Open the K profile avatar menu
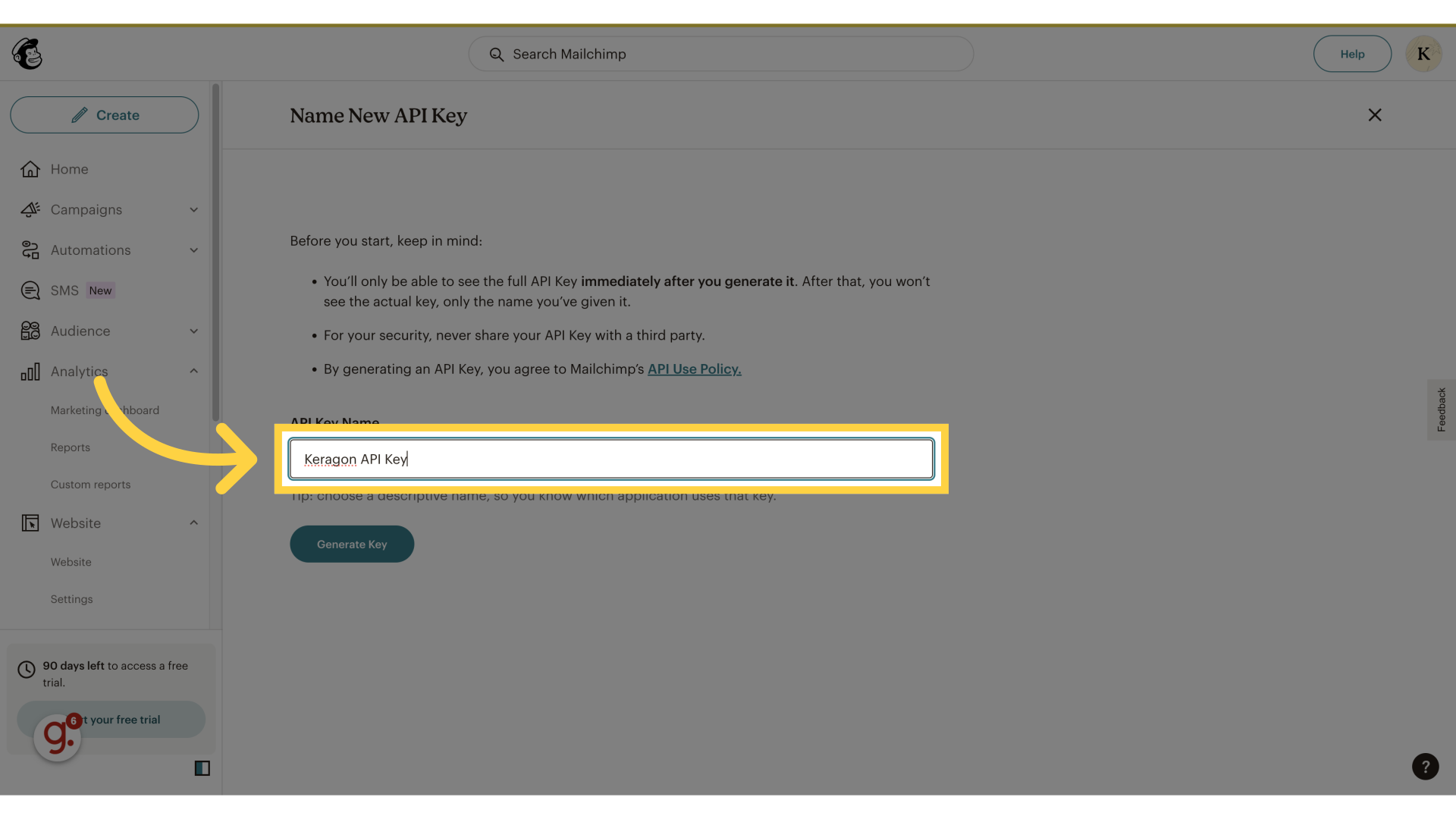 point(1423,54)
